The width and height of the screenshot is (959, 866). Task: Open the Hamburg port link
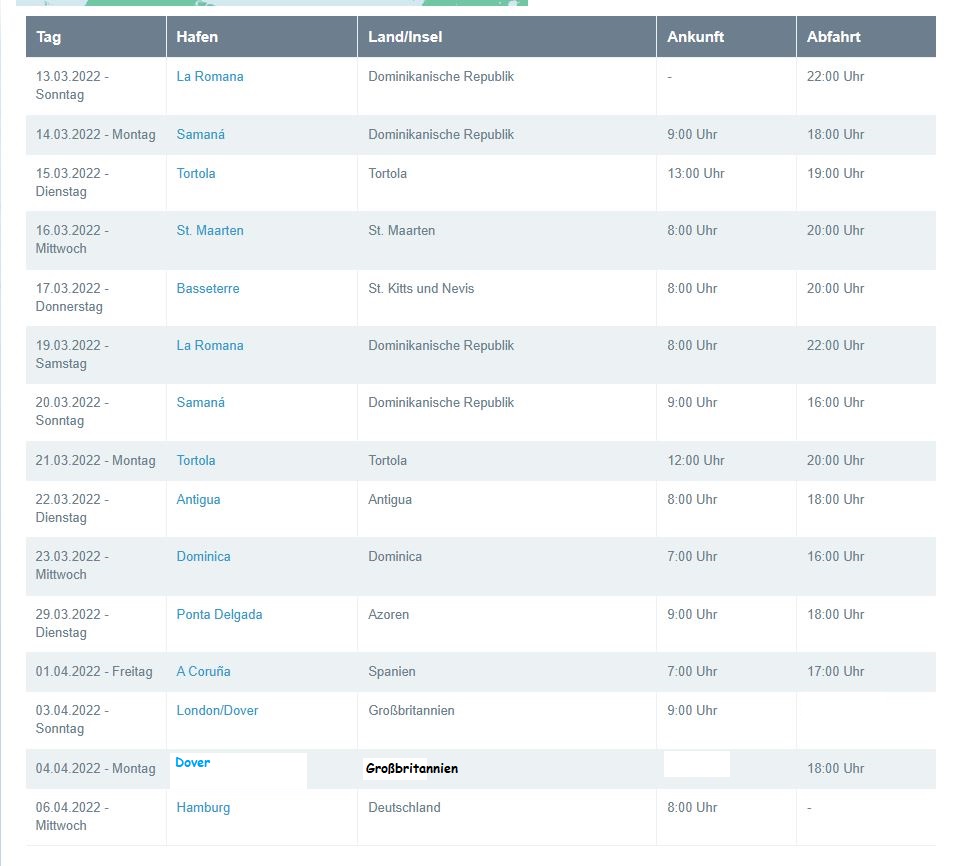[x=204, y=808]
